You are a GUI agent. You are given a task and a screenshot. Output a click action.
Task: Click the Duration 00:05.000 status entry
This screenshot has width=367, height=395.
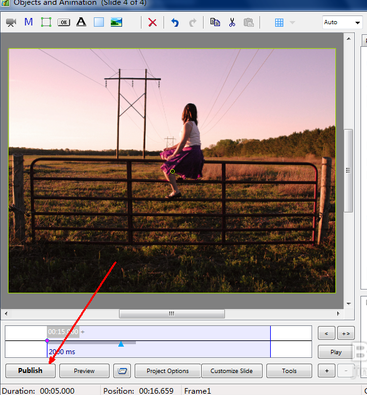pyautogui.click(x=38, y=391)
